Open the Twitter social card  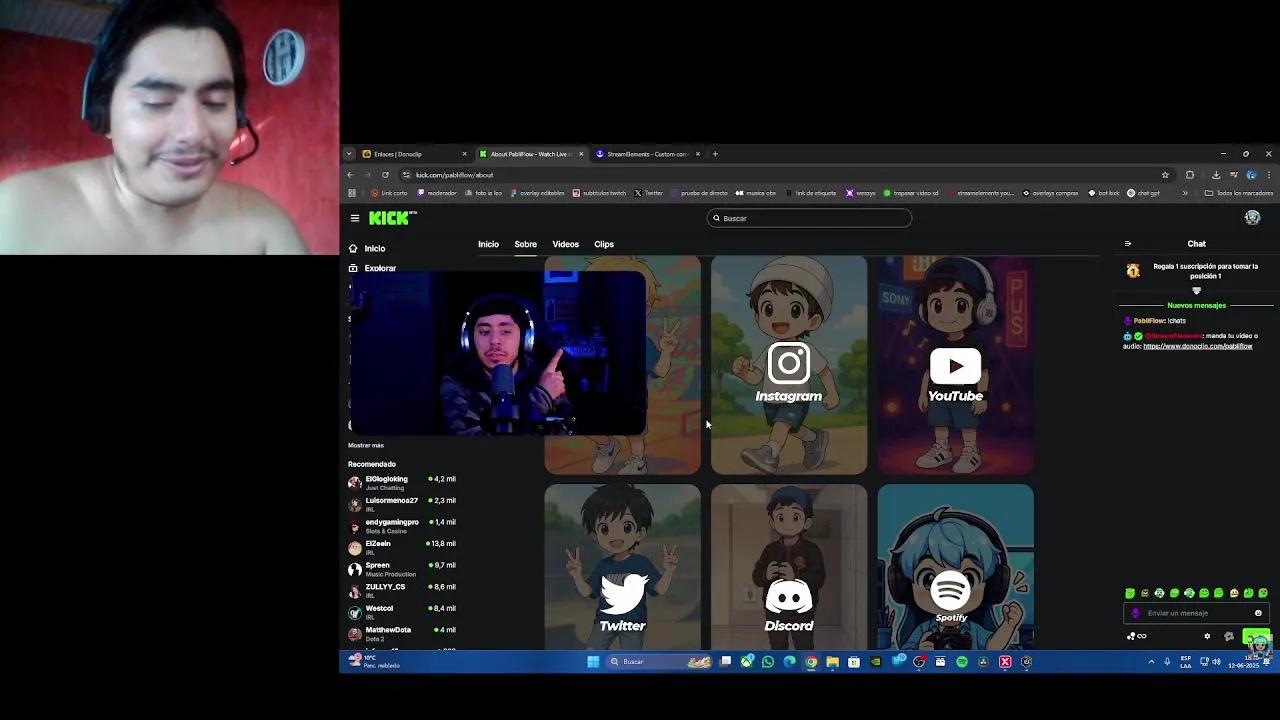coord(622,567)
